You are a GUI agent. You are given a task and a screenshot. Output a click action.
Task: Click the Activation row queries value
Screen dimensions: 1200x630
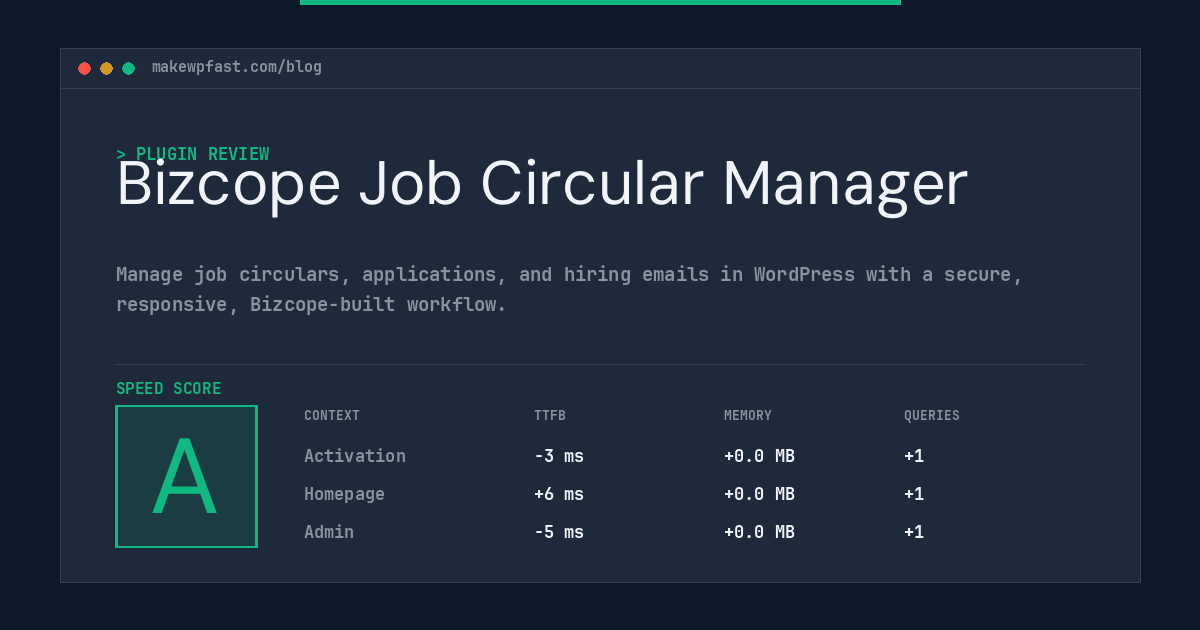(x=914, y=456)
